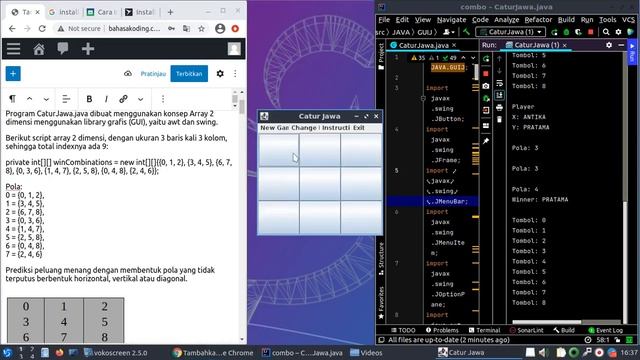This screenshot has height=360, width=640.
Task: Toggle italic formatting in block toolbar
Action: [106, 99]
